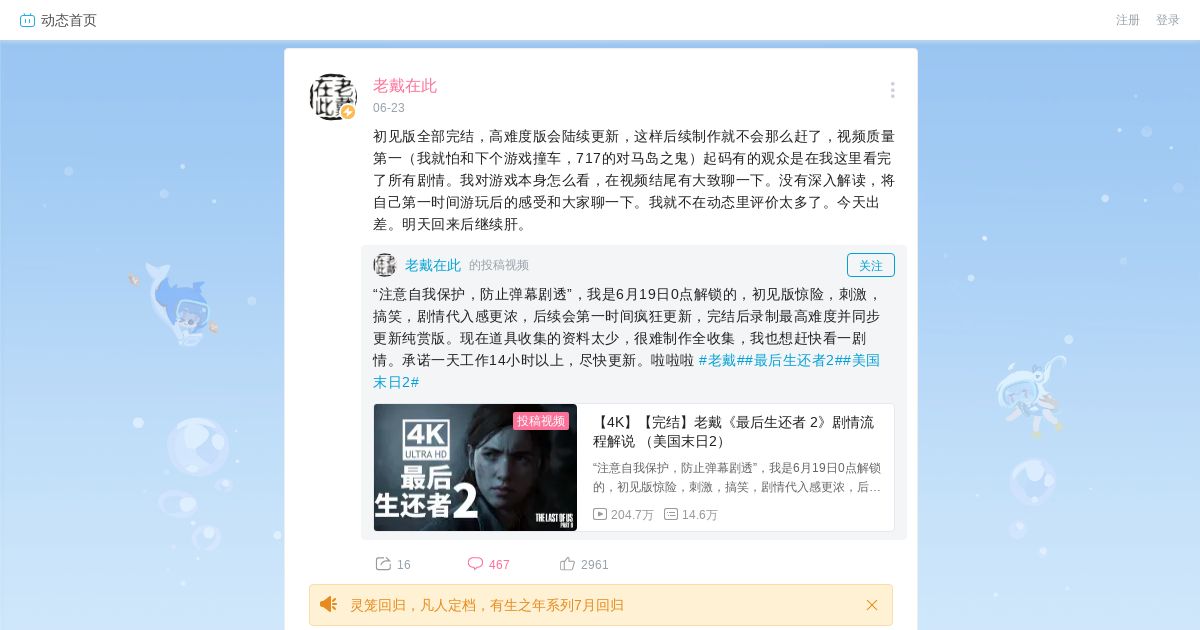Close the orange announcement banner

[872, 605]
